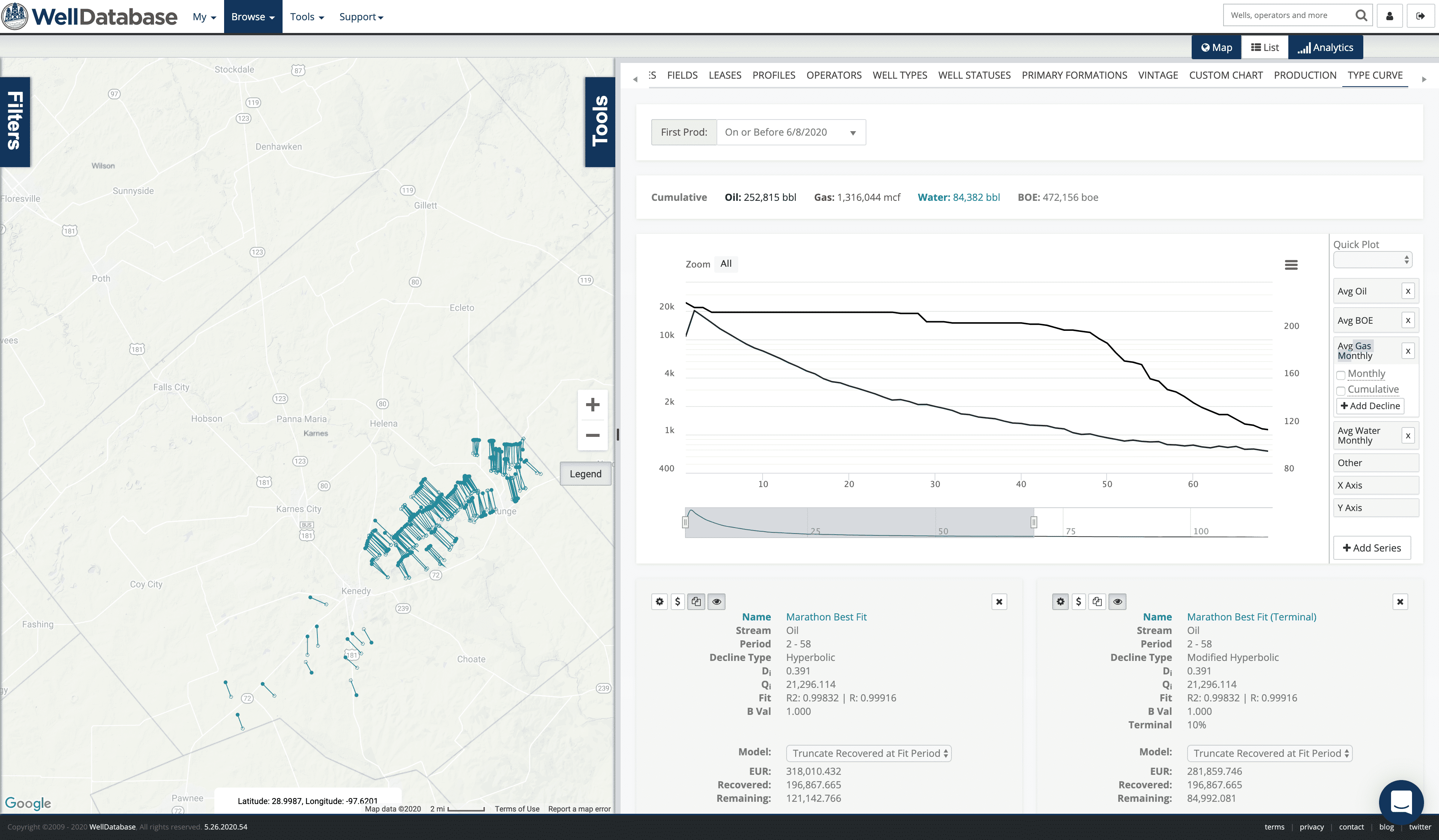Enable the Monthly checkbox under Avg Gas
The width and height of the screenshot is (1439, 840).
1341,375
